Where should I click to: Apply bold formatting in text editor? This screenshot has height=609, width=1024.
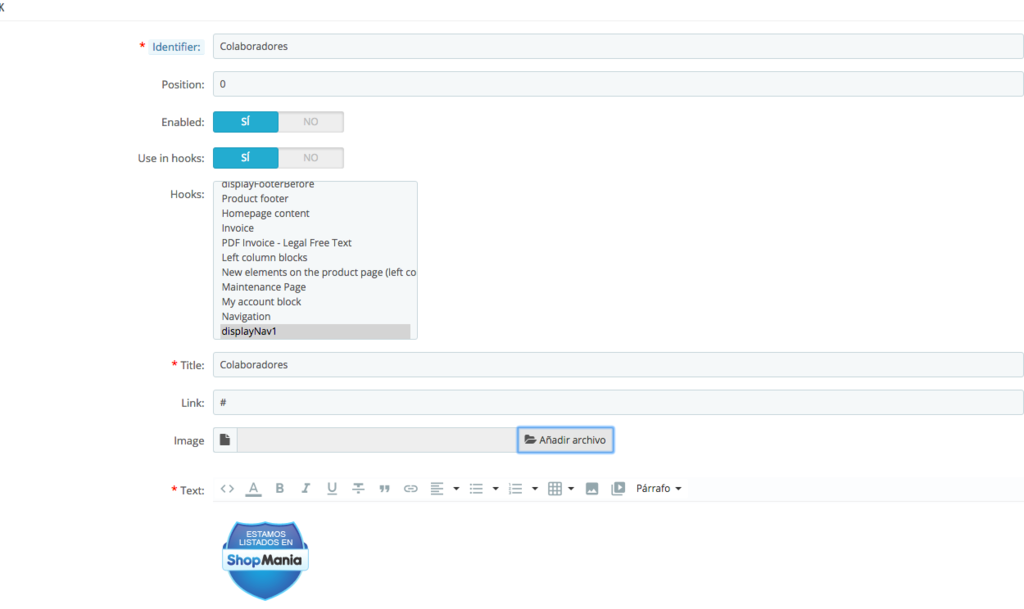pyautogui.click(x=280, y=489)
